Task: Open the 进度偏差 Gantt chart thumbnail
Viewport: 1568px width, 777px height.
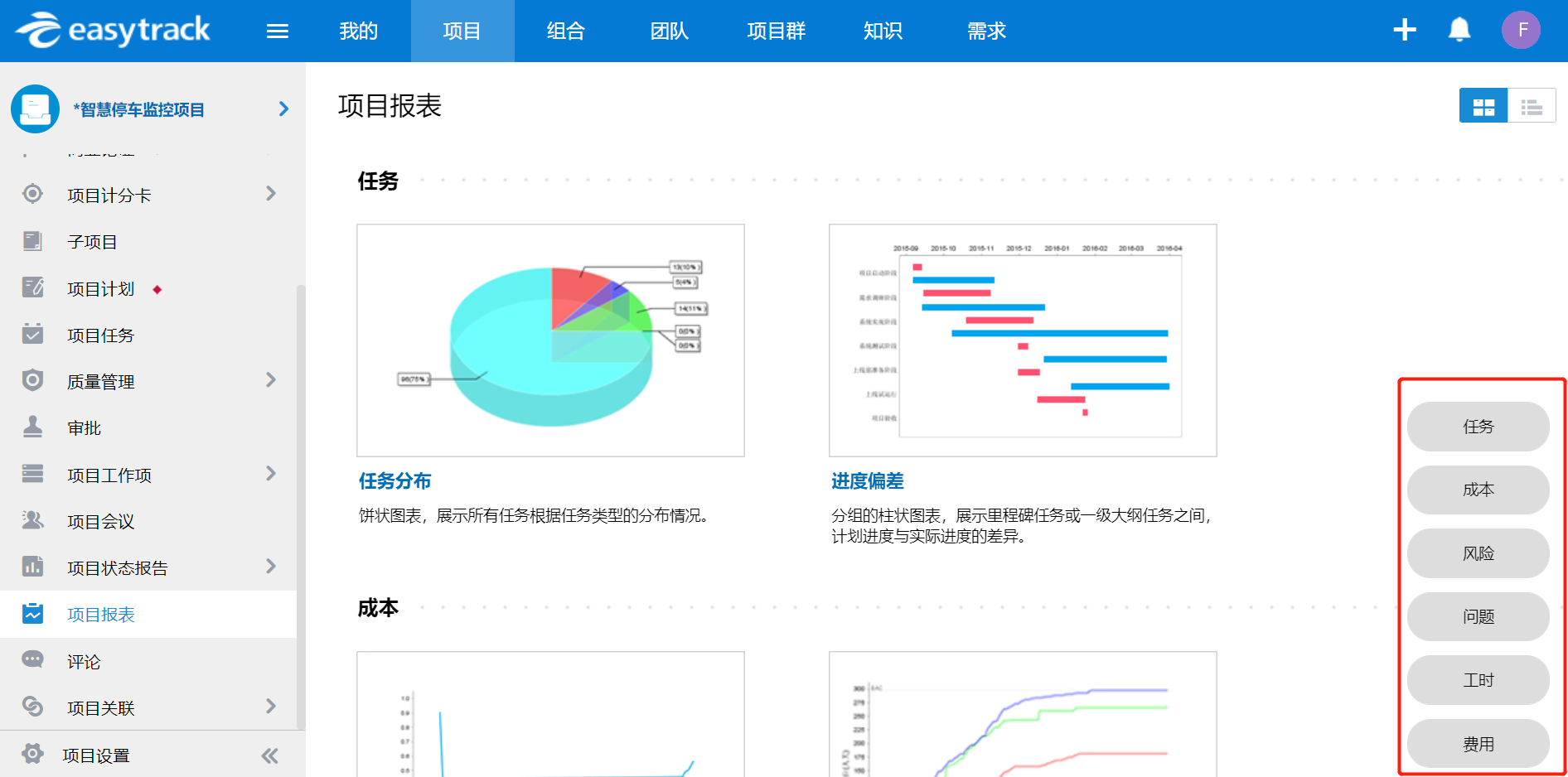Action: click(x=1023, y=340)
